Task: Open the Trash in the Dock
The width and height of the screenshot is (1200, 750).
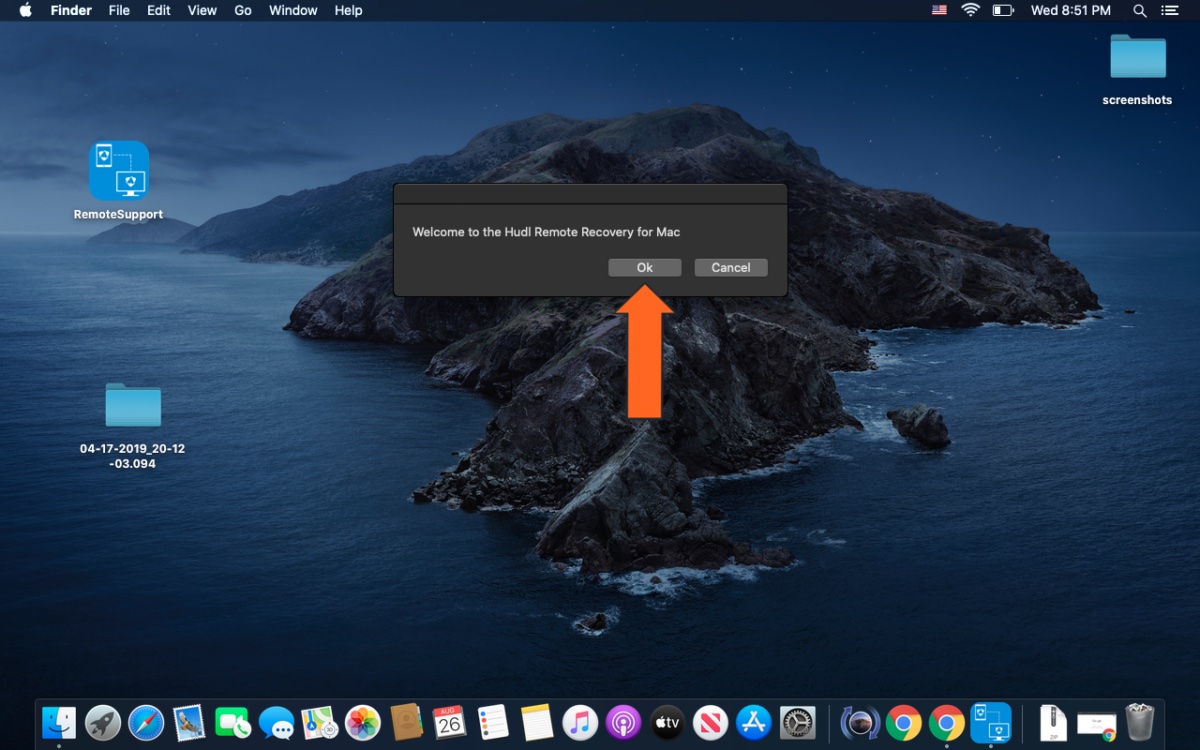Action: (1139, 722)
